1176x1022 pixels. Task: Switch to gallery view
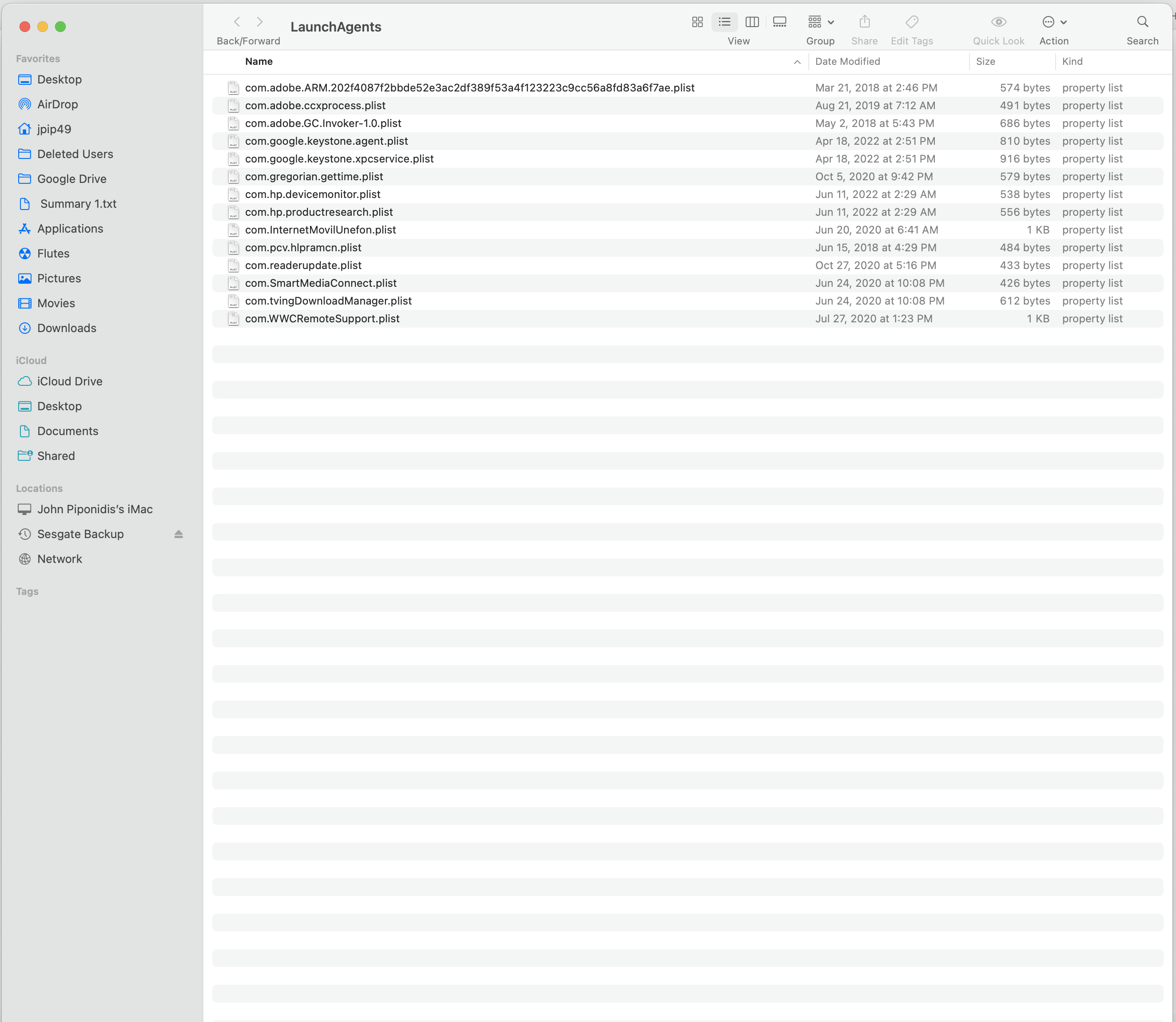779,22
